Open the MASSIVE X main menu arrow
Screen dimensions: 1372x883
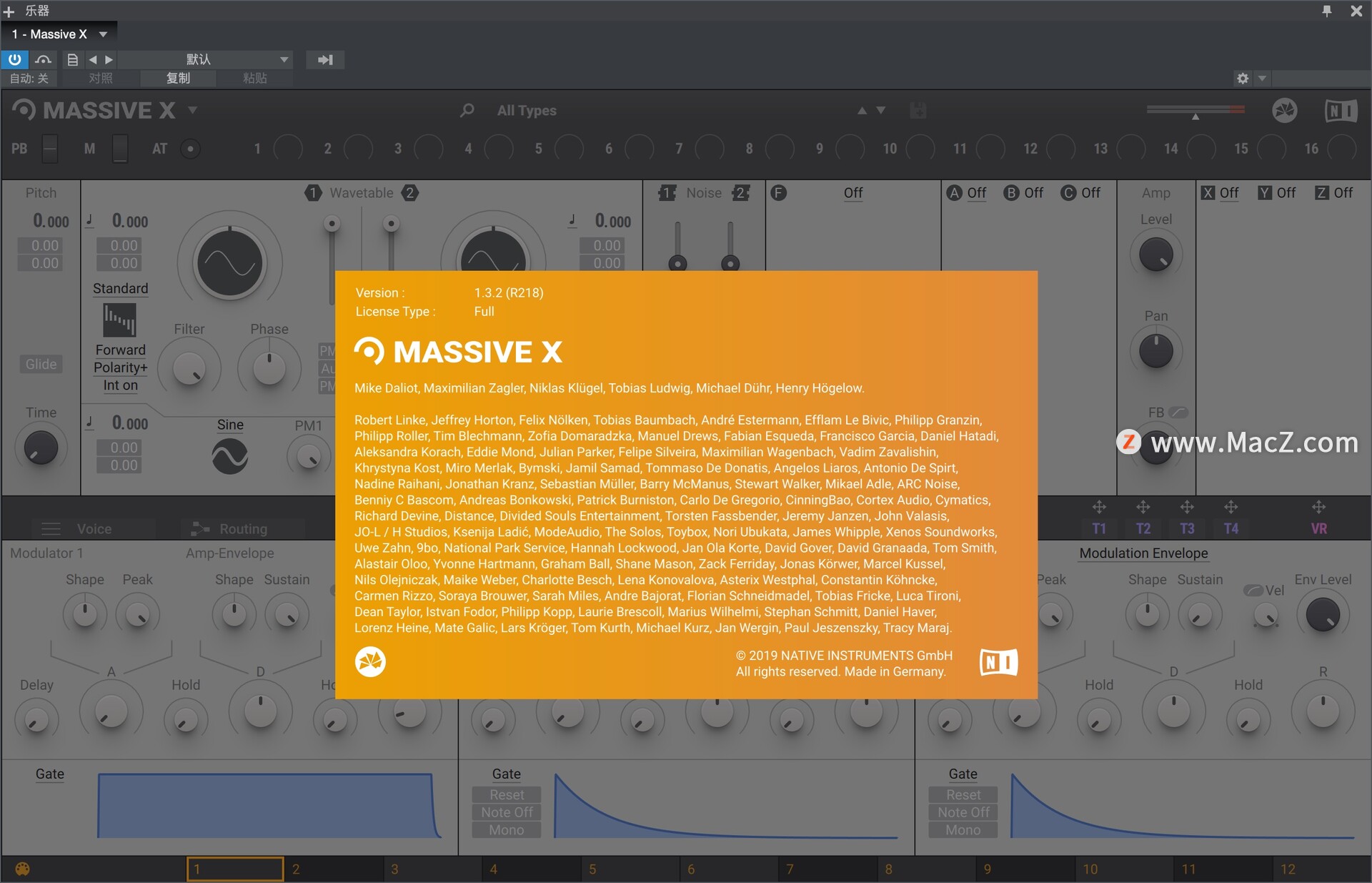tap(192, 110)
